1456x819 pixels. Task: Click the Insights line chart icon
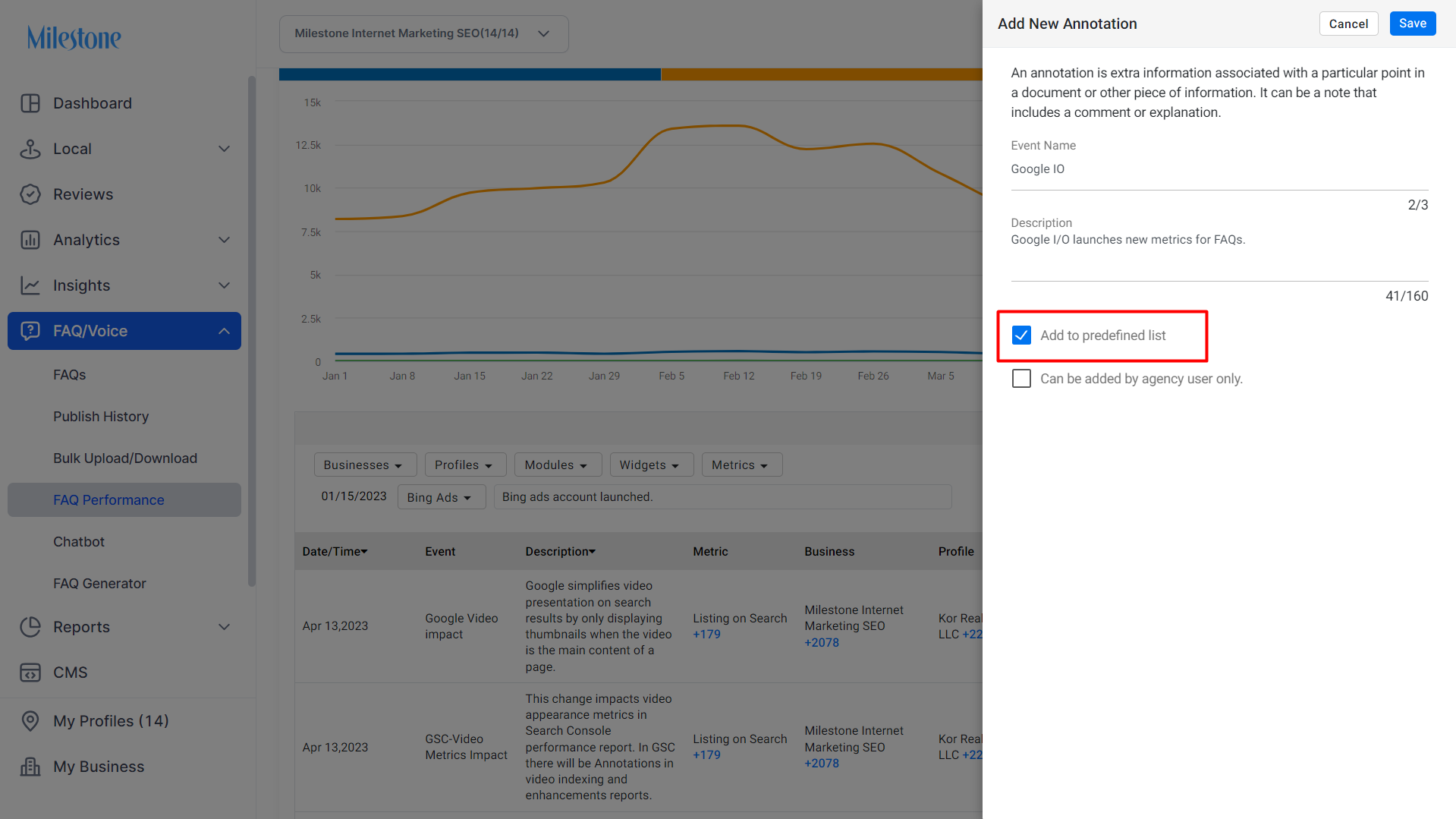(30, 285)
